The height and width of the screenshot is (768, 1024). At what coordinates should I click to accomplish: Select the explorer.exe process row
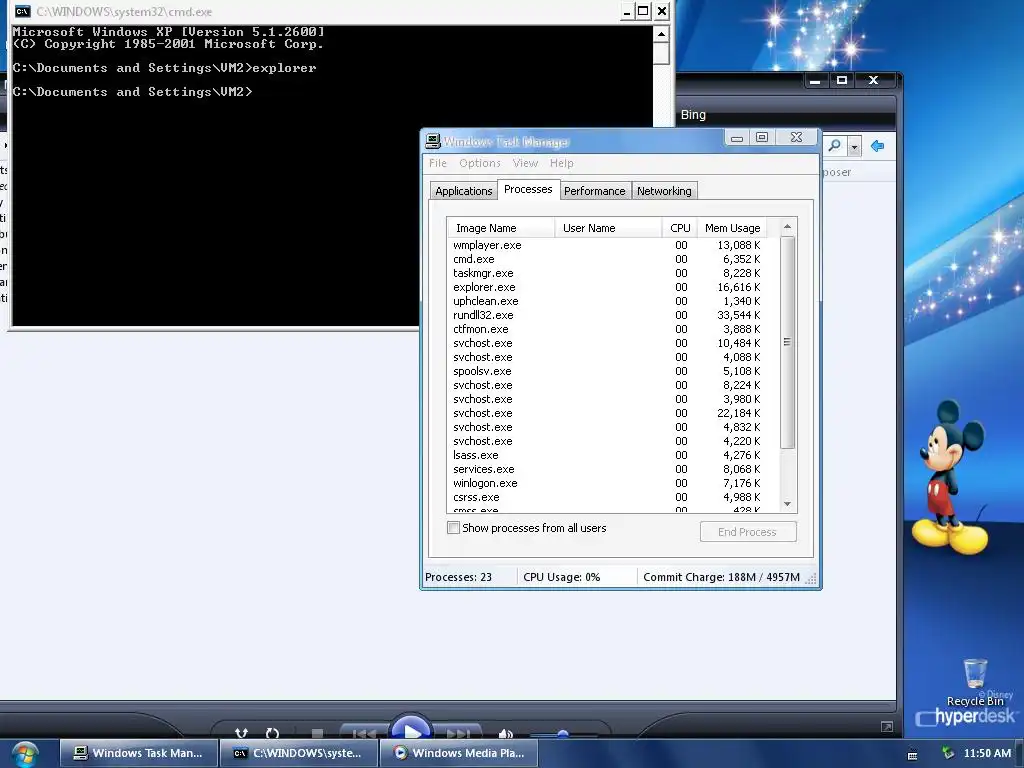[x=613, y=287]
